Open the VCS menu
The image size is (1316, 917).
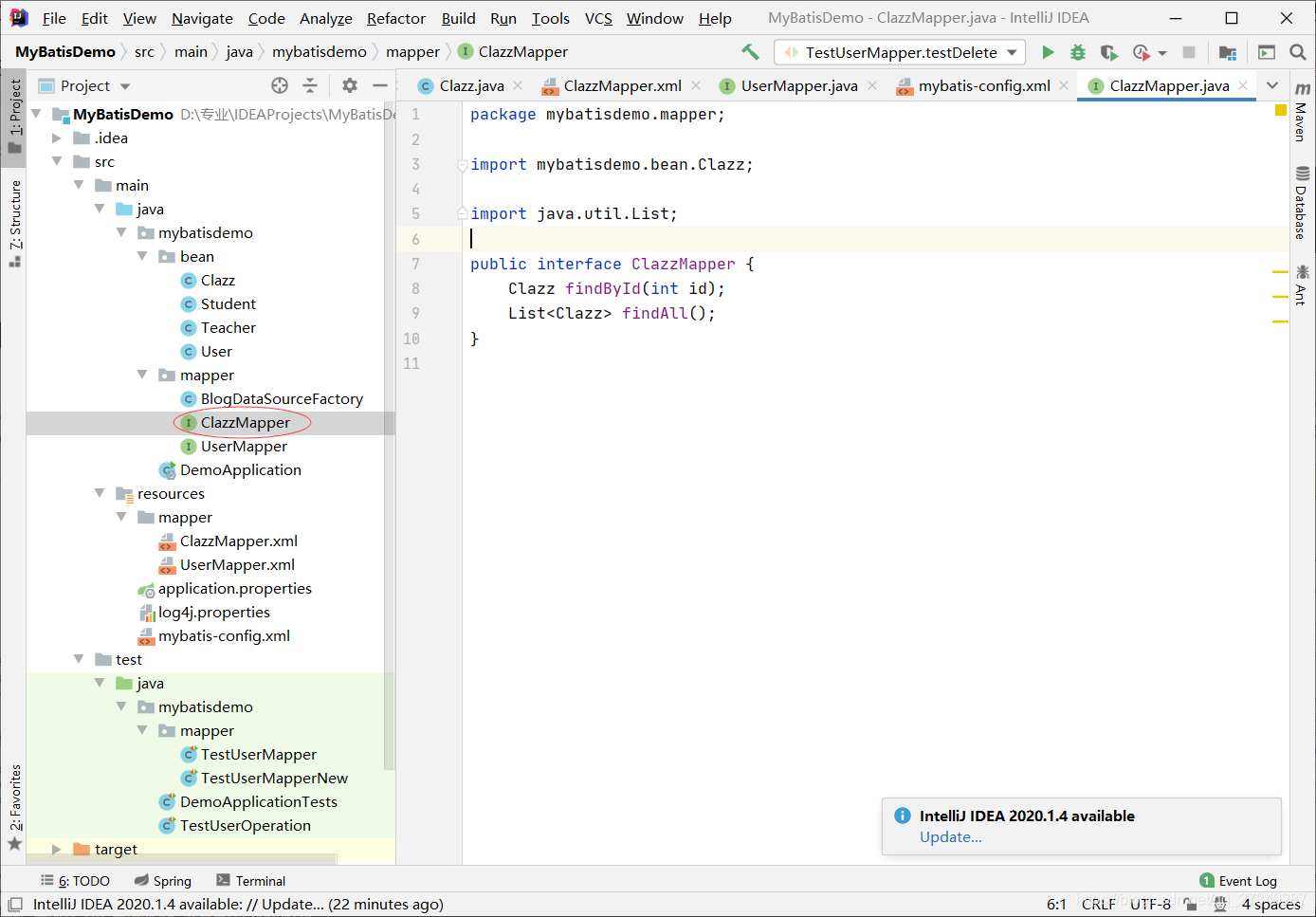click(x=598, y=18)
